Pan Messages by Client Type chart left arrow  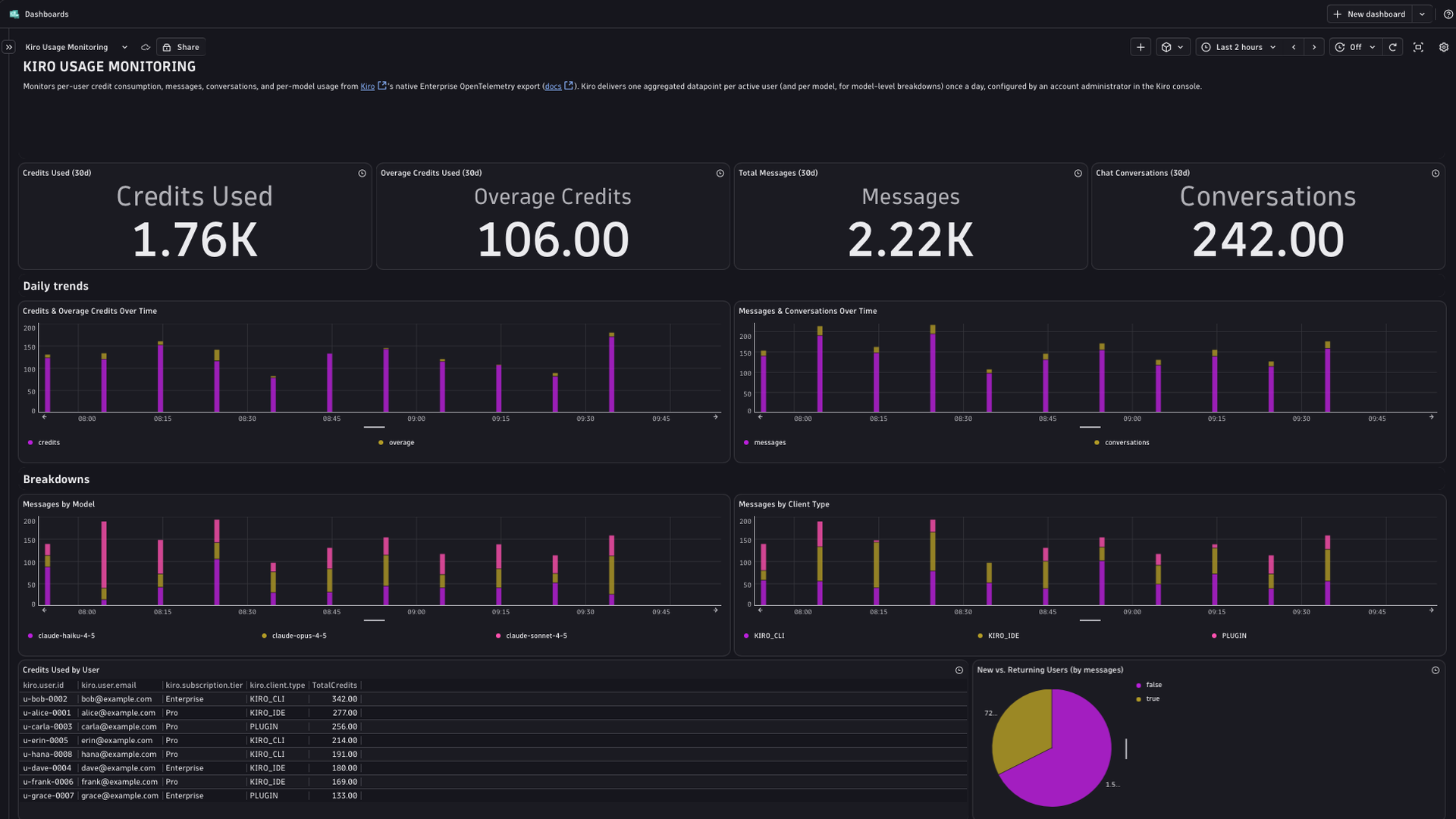(760, 610)
